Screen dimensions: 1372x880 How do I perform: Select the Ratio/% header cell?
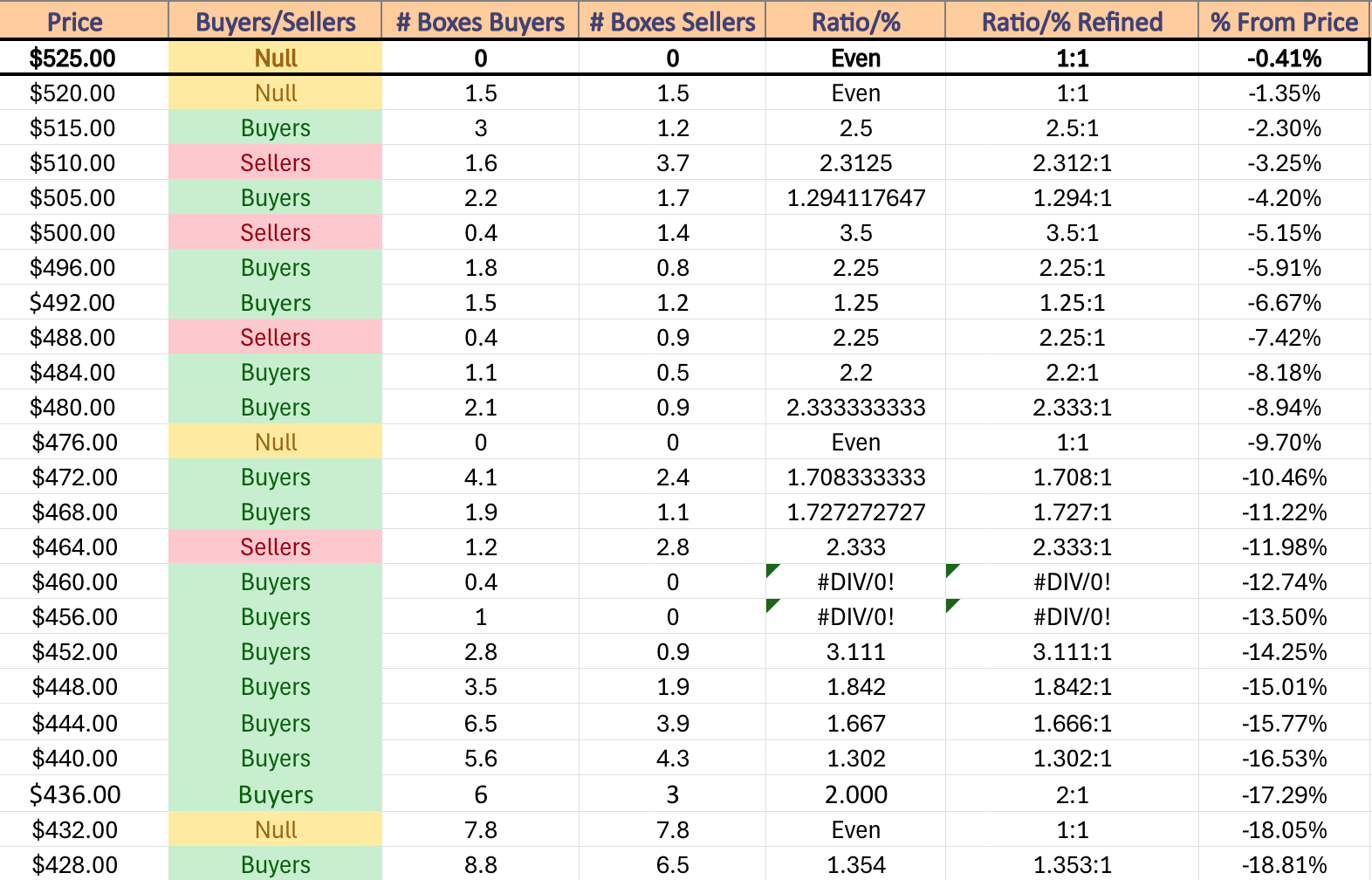[x=855, y=21]
